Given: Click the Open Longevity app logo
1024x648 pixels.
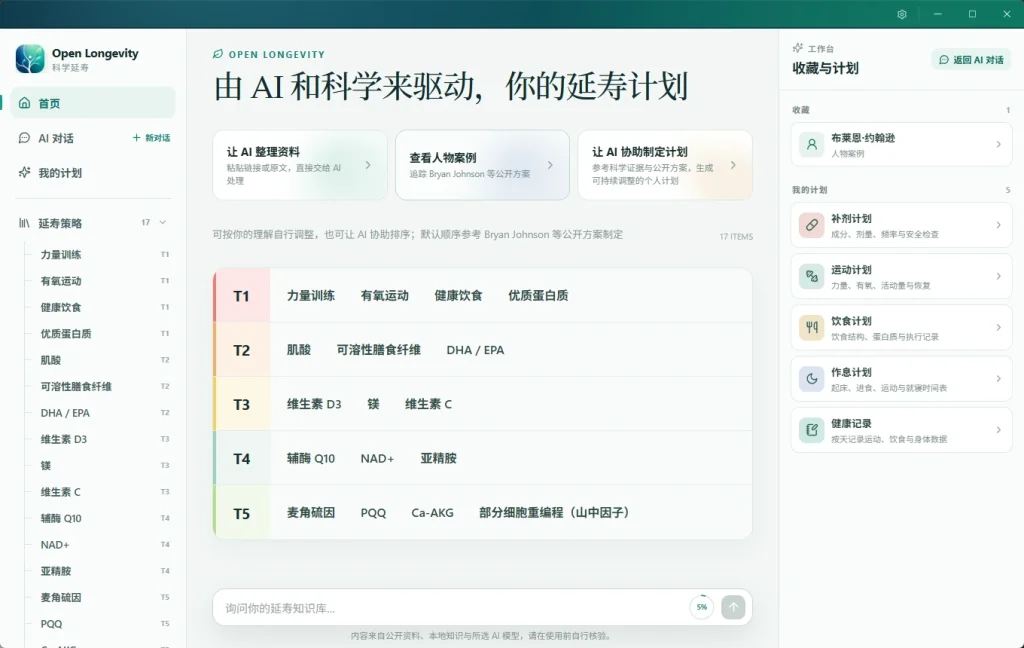Looking at the screenshot, I should click(x=30, y=59).
